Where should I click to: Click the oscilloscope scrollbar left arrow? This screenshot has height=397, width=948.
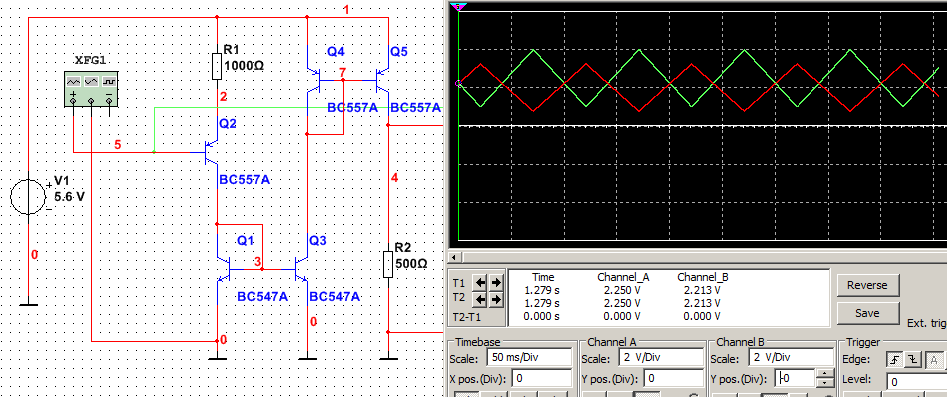click(x=453, y=257)
